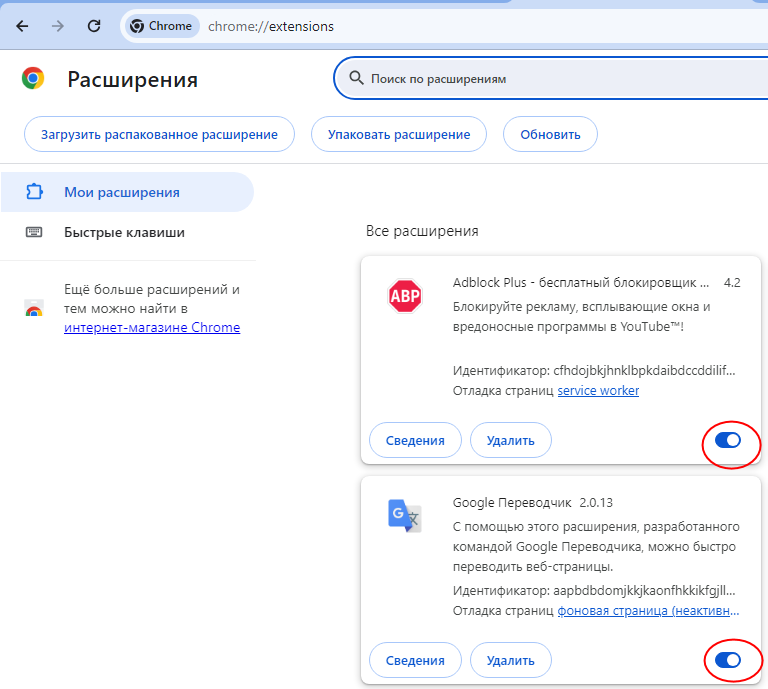Click the browser forward arrow

coord(58,26)
